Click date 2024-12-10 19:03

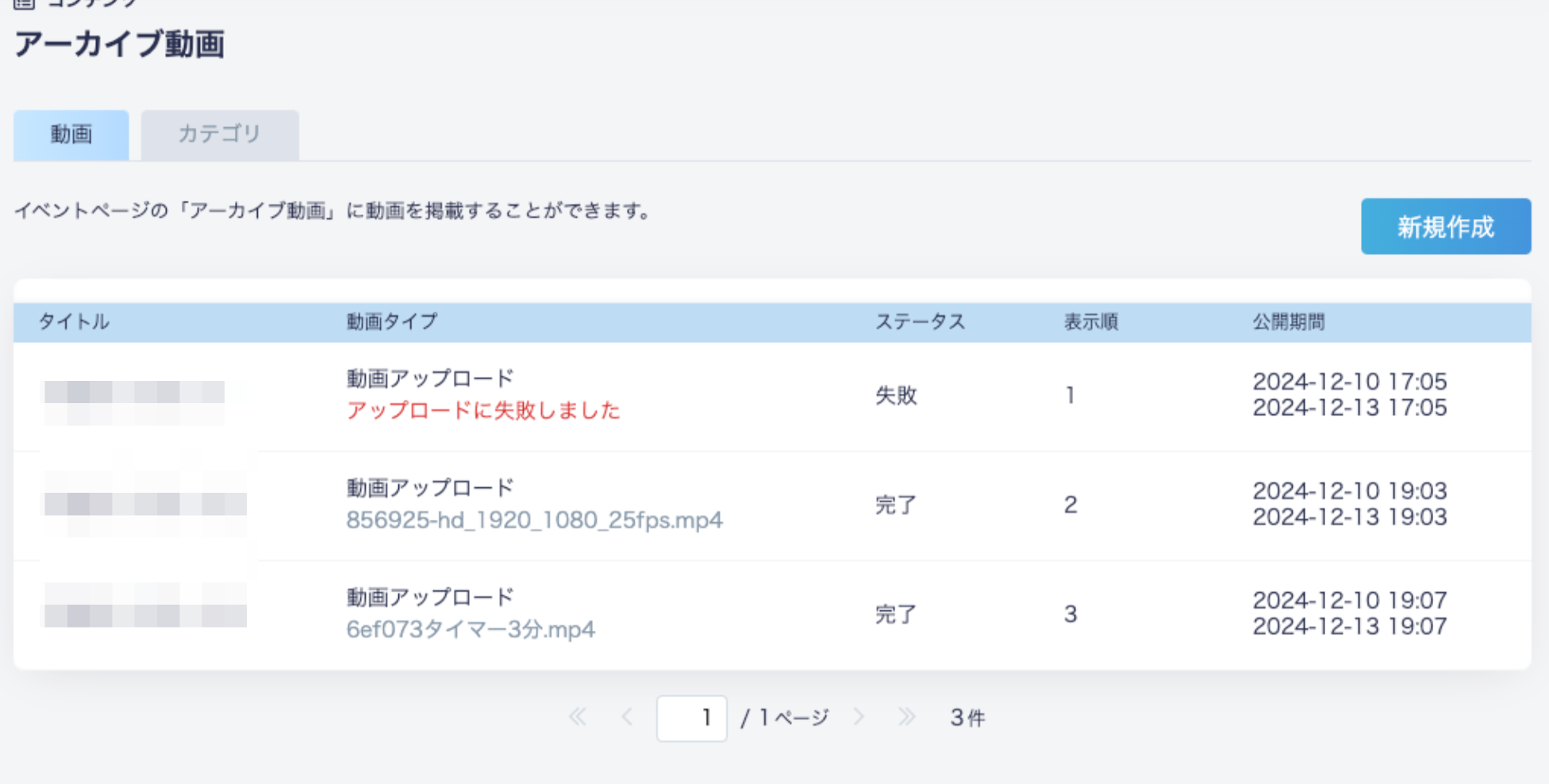pyautogui.click(x=1350, y=491)
